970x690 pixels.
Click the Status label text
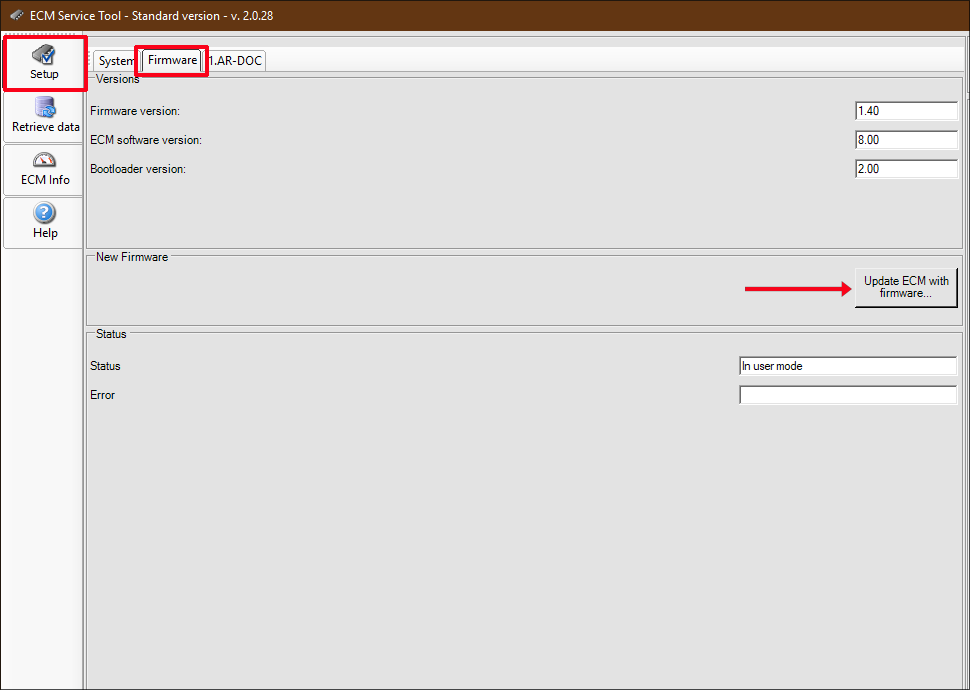105,366
